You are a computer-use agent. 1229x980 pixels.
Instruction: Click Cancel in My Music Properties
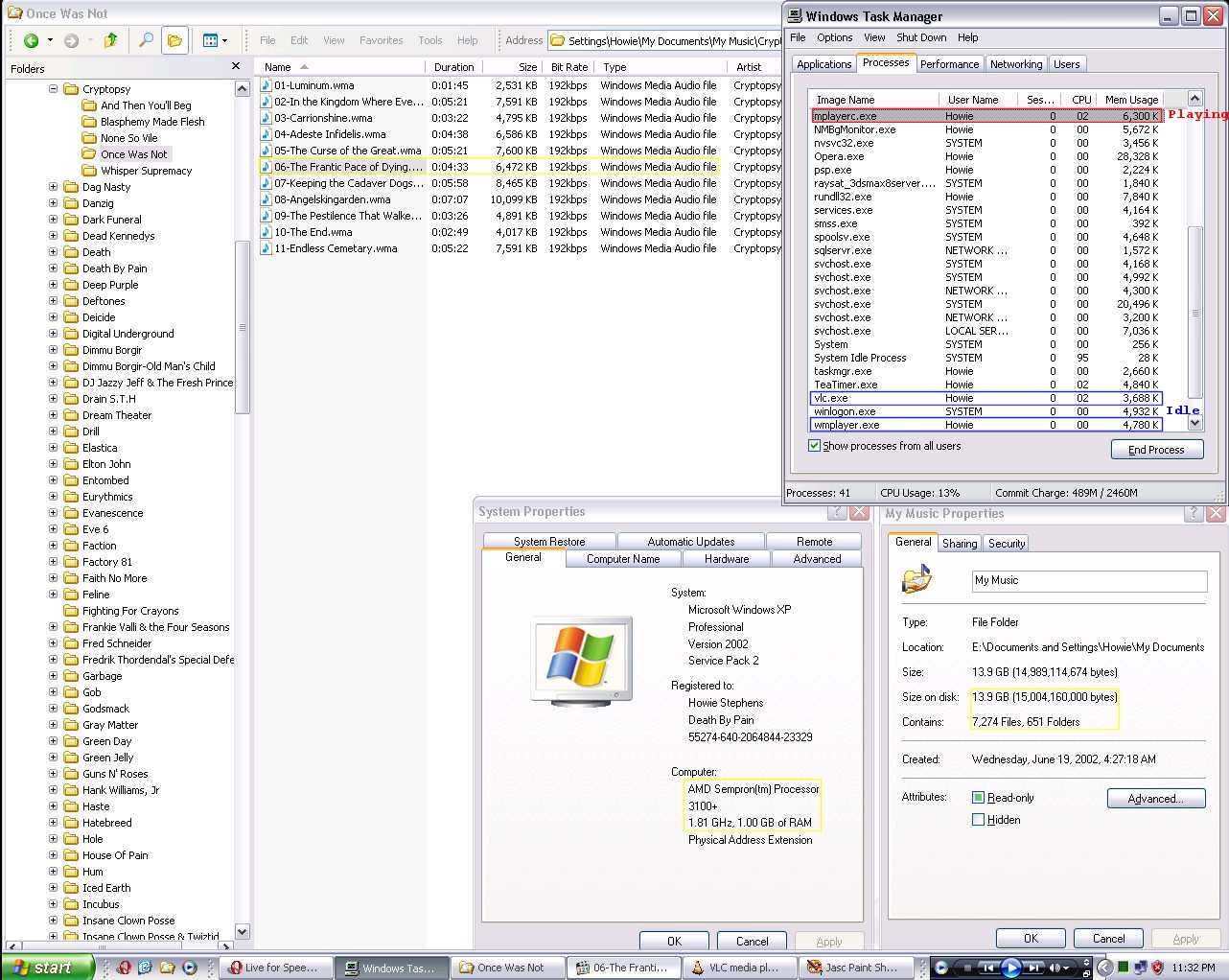point(1108,938)
